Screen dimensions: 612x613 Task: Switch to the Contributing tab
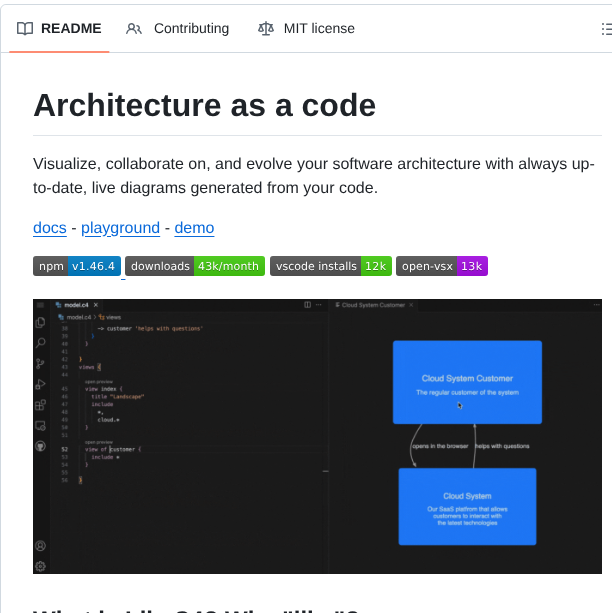tap(177, 29)
